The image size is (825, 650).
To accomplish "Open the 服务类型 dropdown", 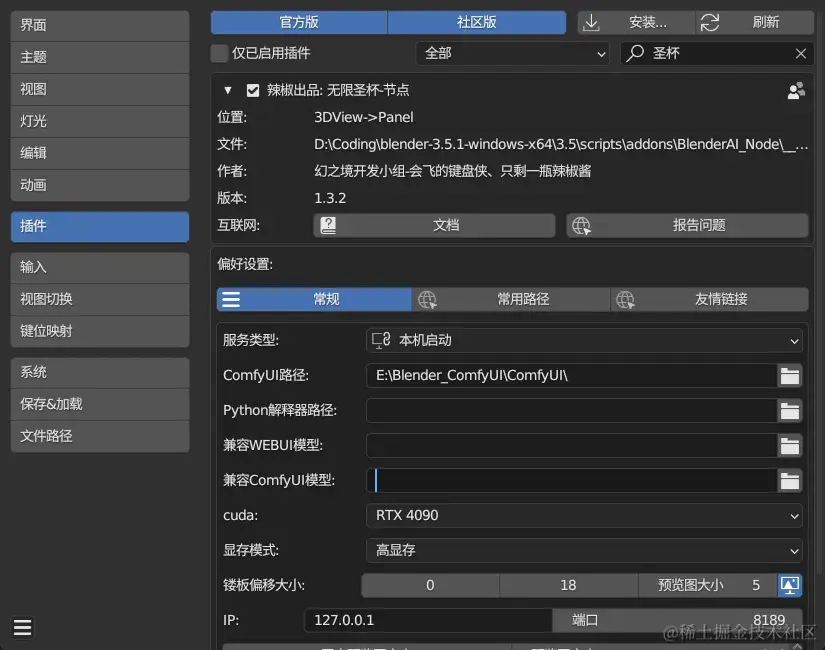I will (584, 341).
